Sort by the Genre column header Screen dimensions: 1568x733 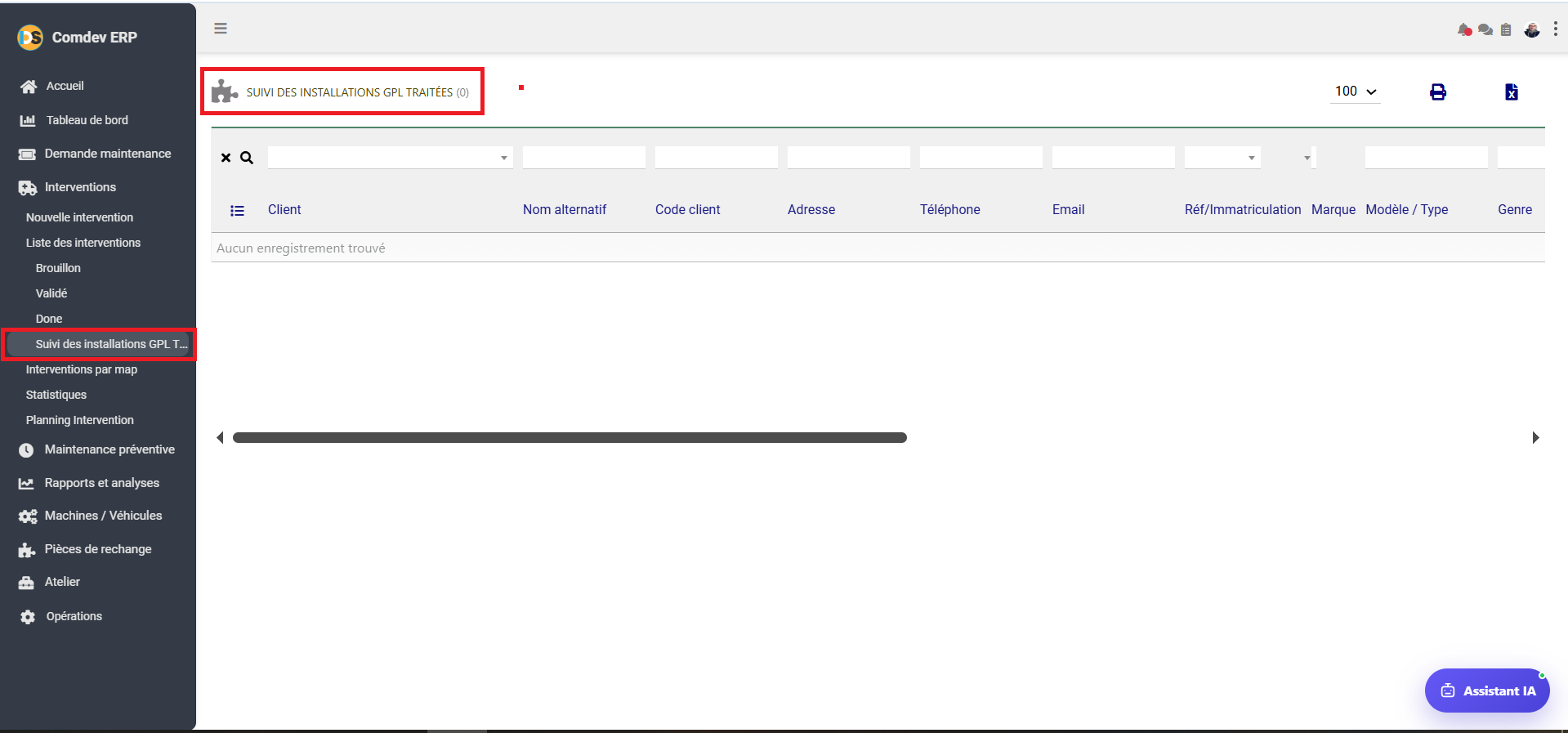click(1515, 210)
